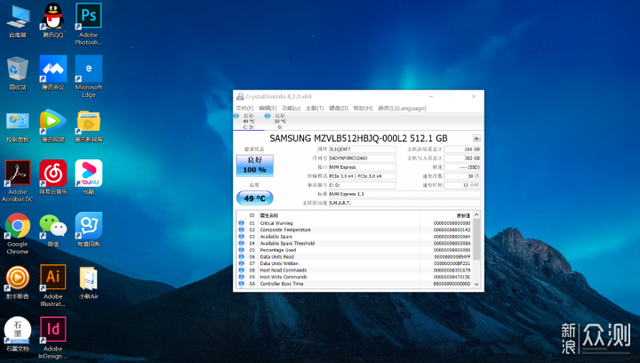
Task: Click the interface field NVM Express
Action: (362, 167)
